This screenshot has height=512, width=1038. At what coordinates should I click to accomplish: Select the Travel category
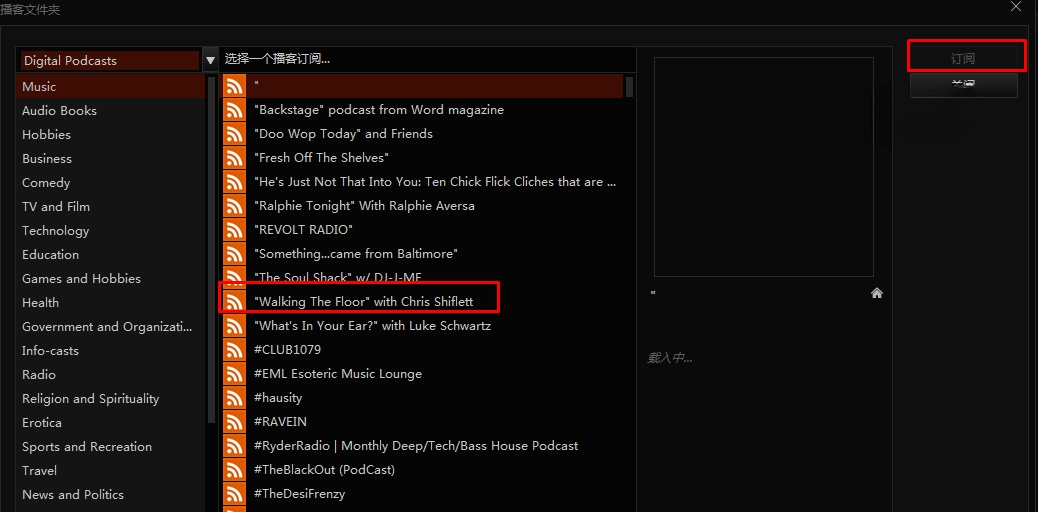111,471
